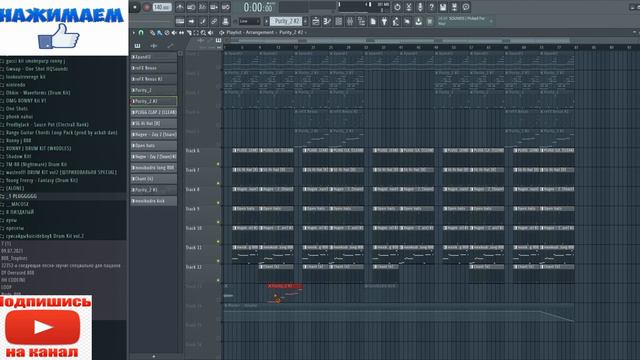Select the playlist Delete tool
This screenshot has height=360, width=640.
[167, 33]
